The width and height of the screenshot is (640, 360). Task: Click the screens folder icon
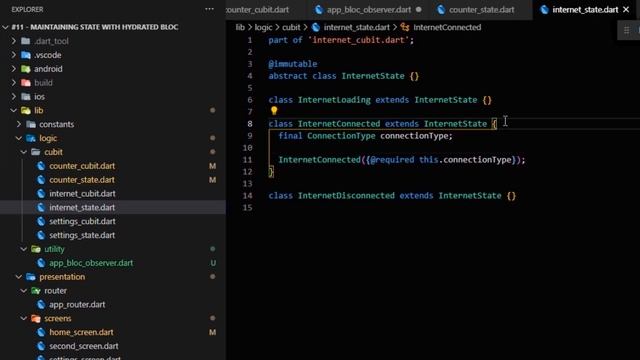(36, 318)
